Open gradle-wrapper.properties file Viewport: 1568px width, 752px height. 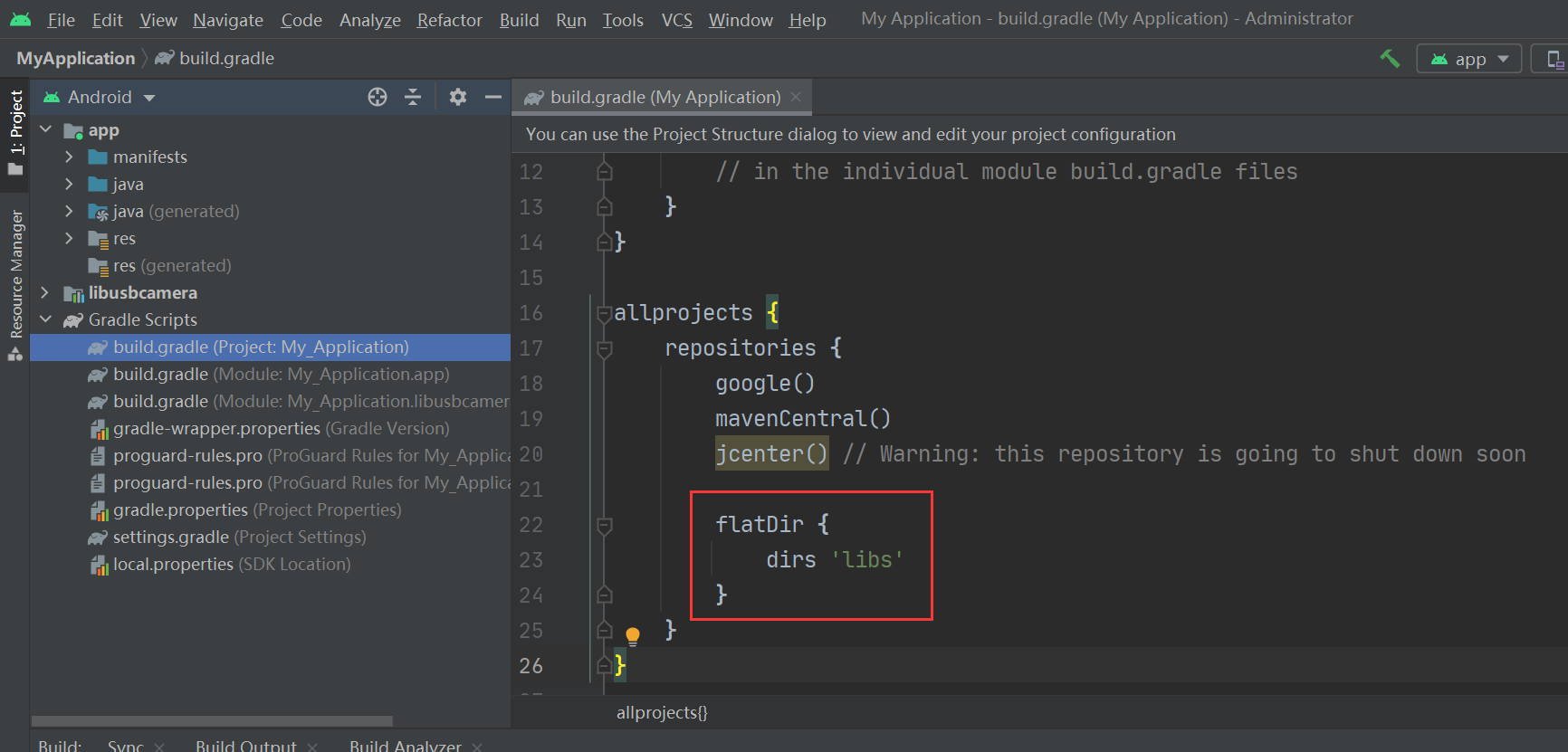click(x=281, y=429)
